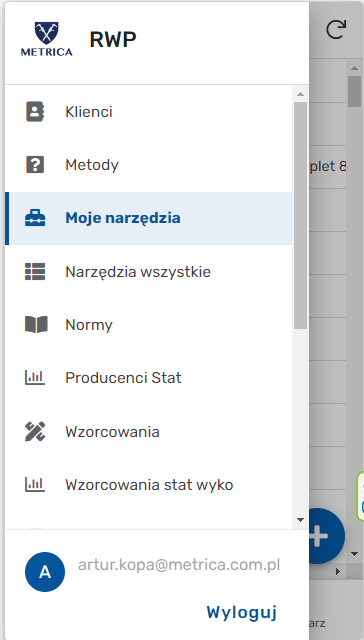The image size is (364, 640).
Task: Click the Narzędzia wszystkie list icon
Action: point(35,271)
